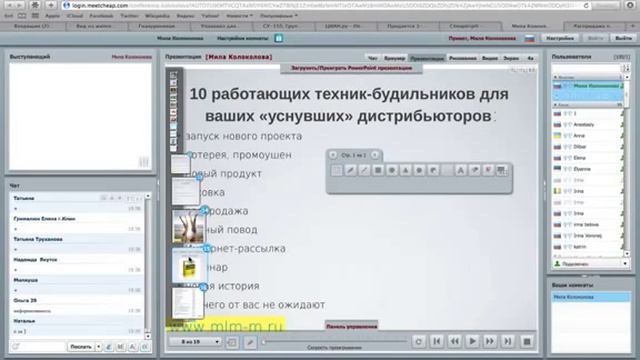
Task: Click the slide panel icon beside slide selector
Action: (x=232, y=342)
